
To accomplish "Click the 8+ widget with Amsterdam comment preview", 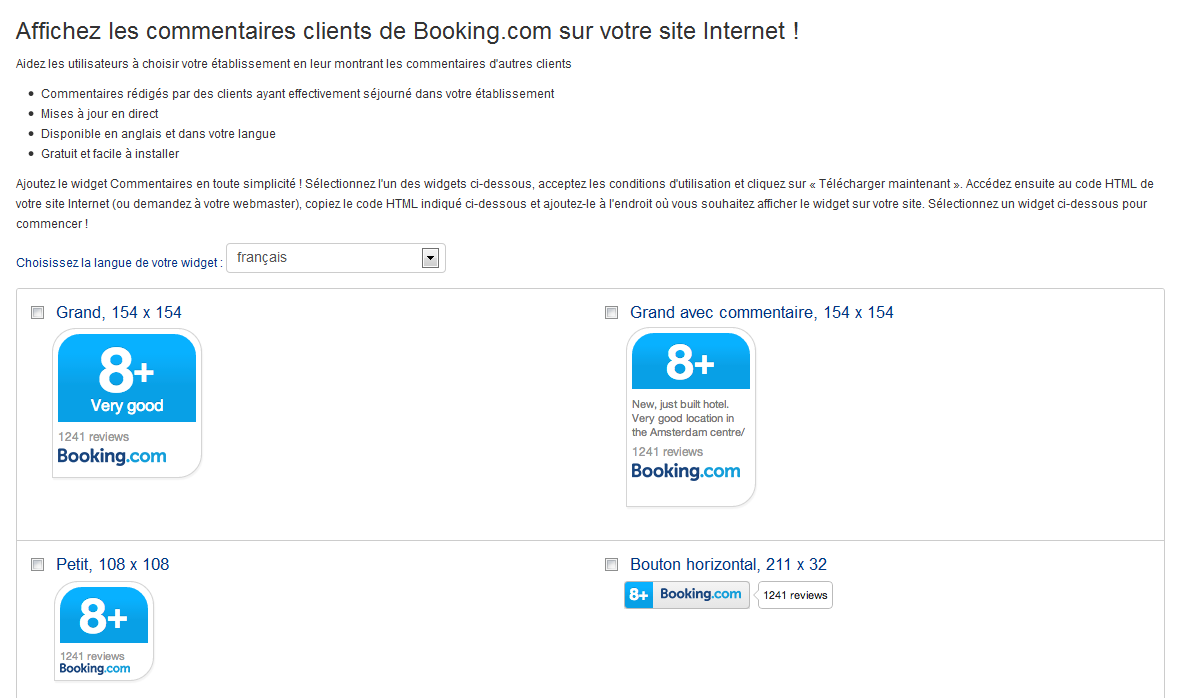I will point(691,417).
